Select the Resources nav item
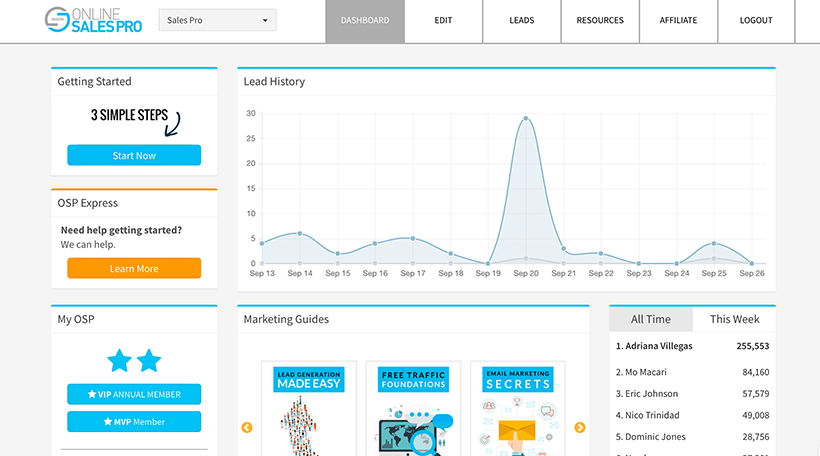The image size is (820, 456). (x=600, y=21)
